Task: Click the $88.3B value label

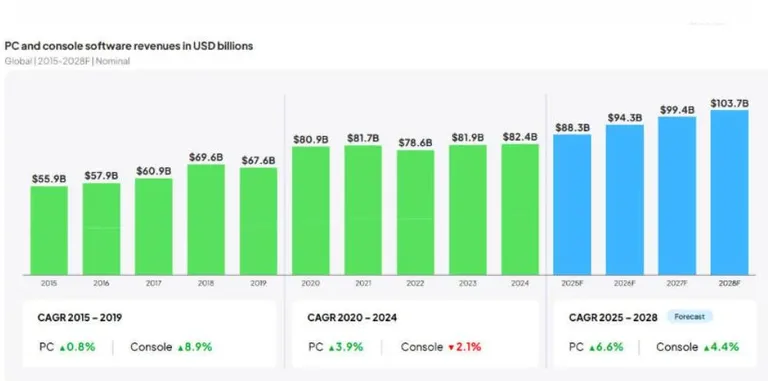Action: point(573,127)
